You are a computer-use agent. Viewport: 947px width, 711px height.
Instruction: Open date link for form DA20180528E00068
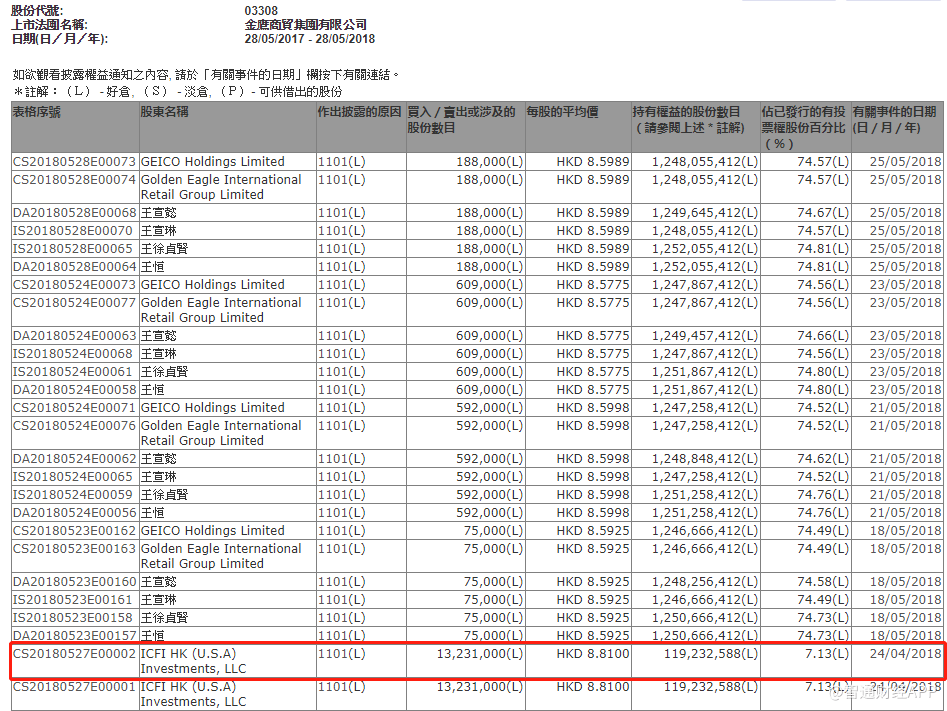905,213
